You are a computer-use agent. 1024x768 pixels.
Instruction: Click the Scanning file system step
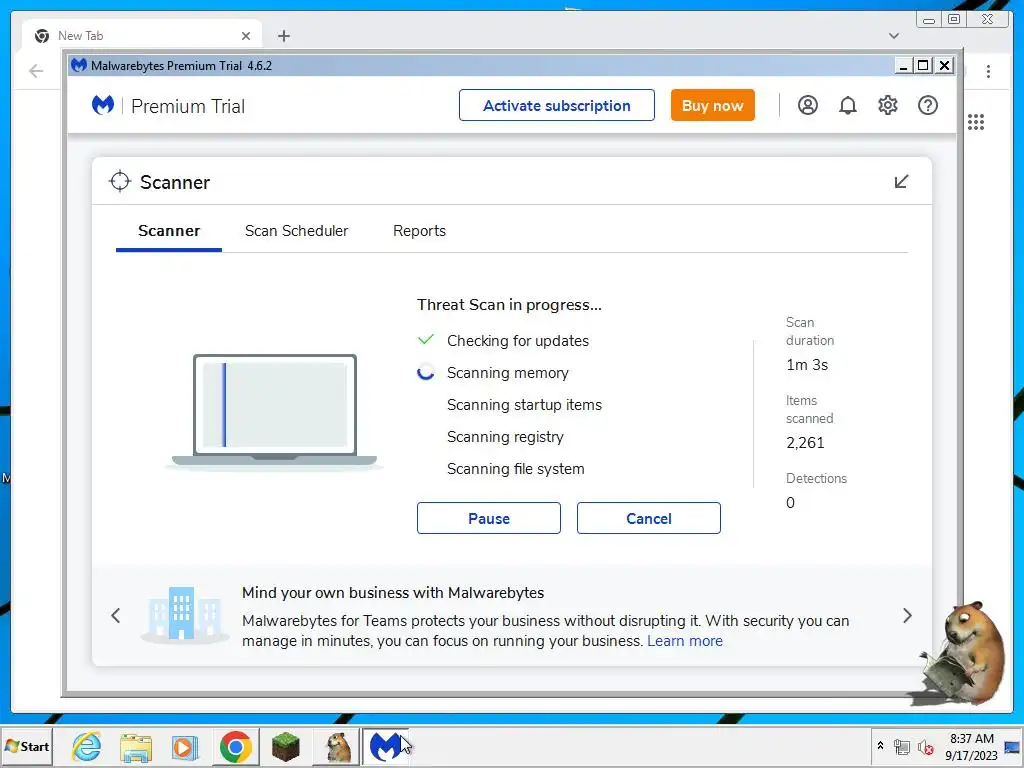[x=515, y=468]
